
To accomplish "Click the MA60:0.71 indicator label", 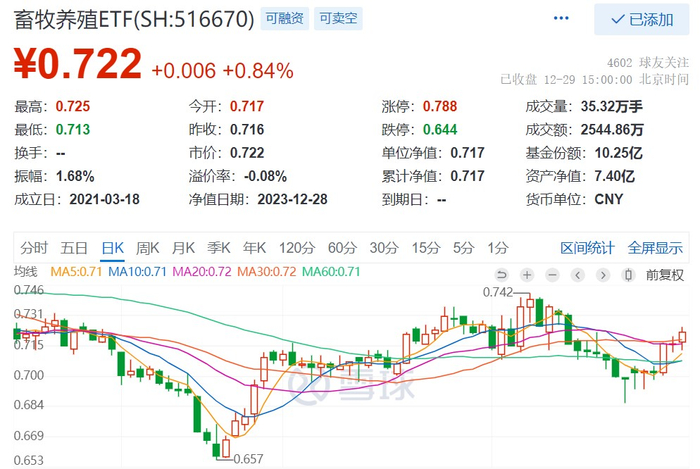I will click(331, 271).
